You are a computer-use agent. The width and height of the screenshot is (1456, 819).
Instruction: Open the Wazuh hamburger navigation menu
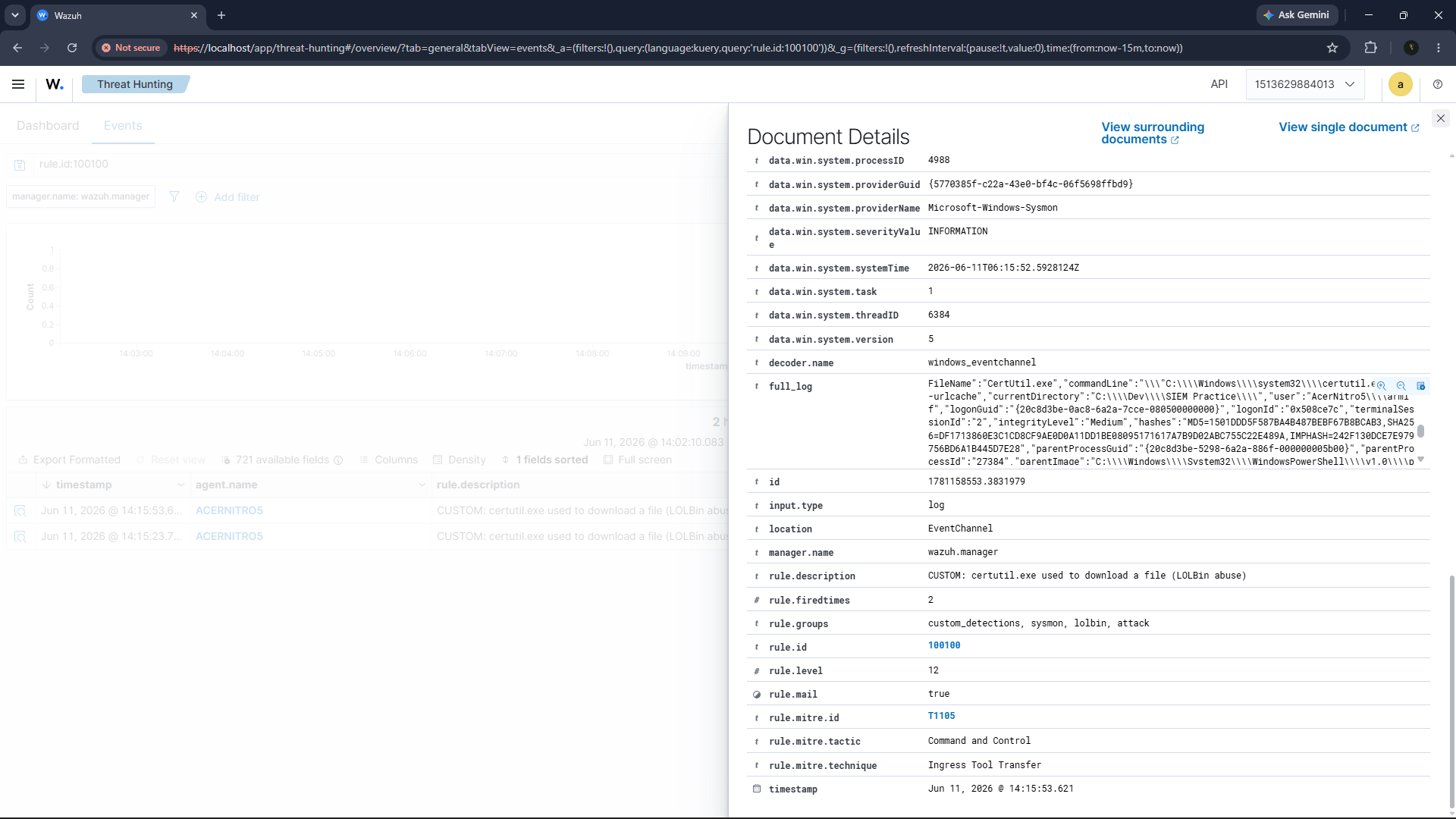pos(18,84)
